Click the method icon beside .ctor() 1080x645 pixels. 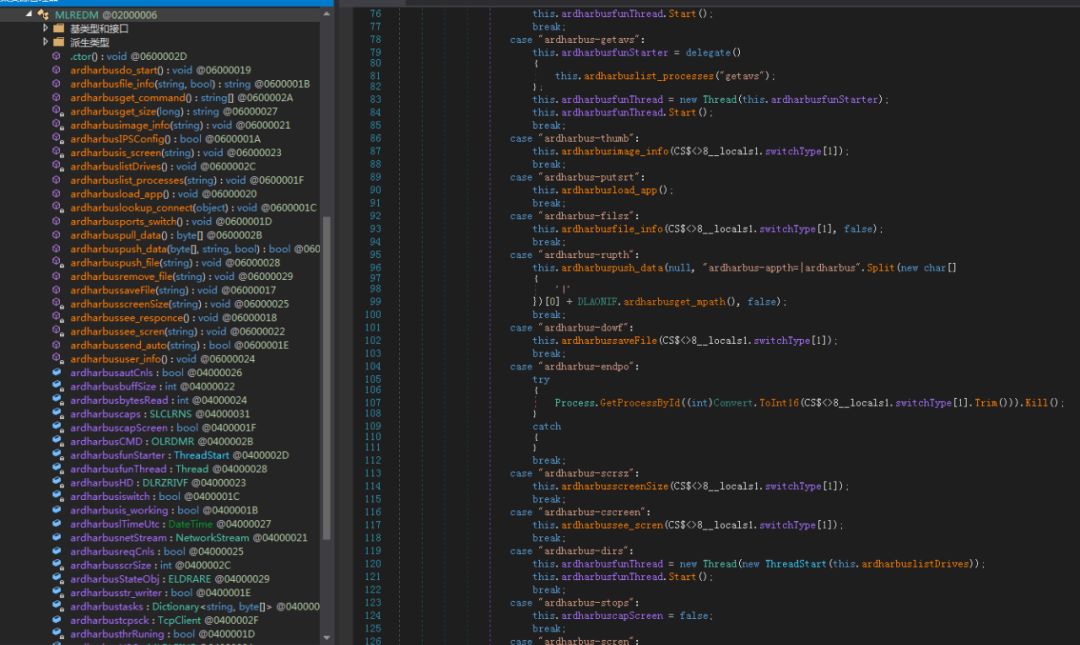57,57
